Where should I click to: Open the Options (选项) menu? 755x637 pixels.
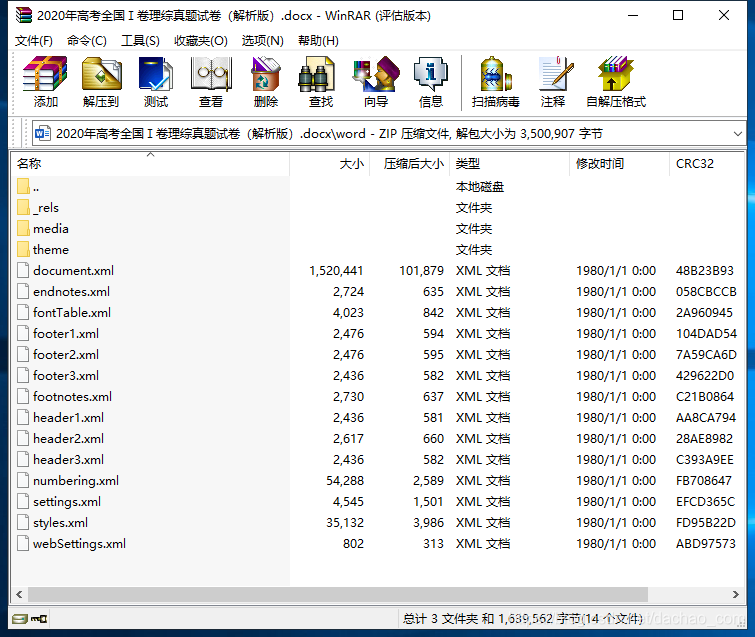[262, 40]
